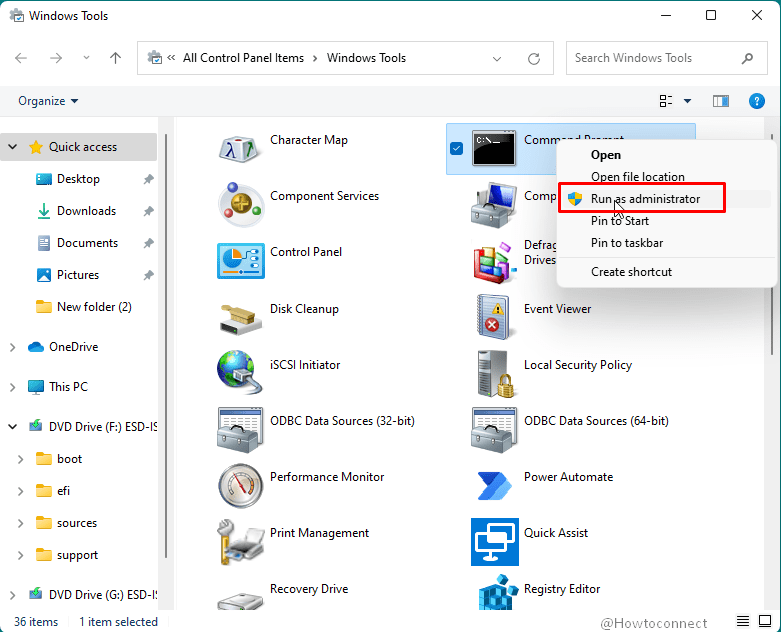Open the Organize dropdown menu
The image size is (781, 632).
[48, 101]
